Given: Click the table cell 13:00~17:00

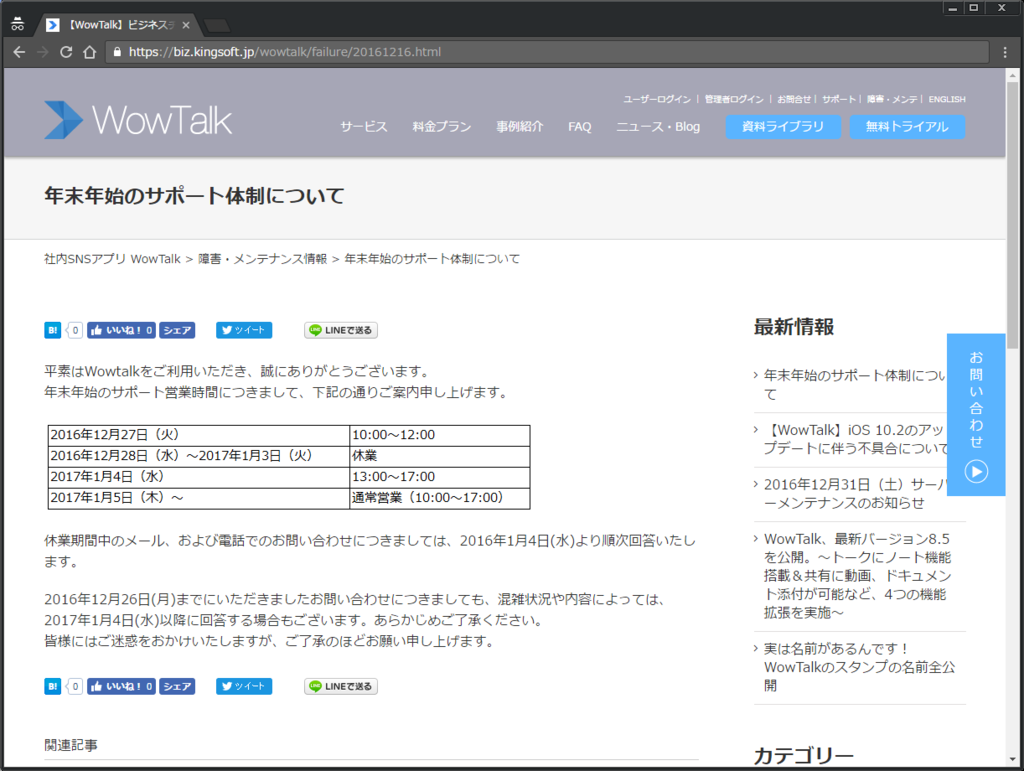Looking at the screenshot, I should 440,477.
